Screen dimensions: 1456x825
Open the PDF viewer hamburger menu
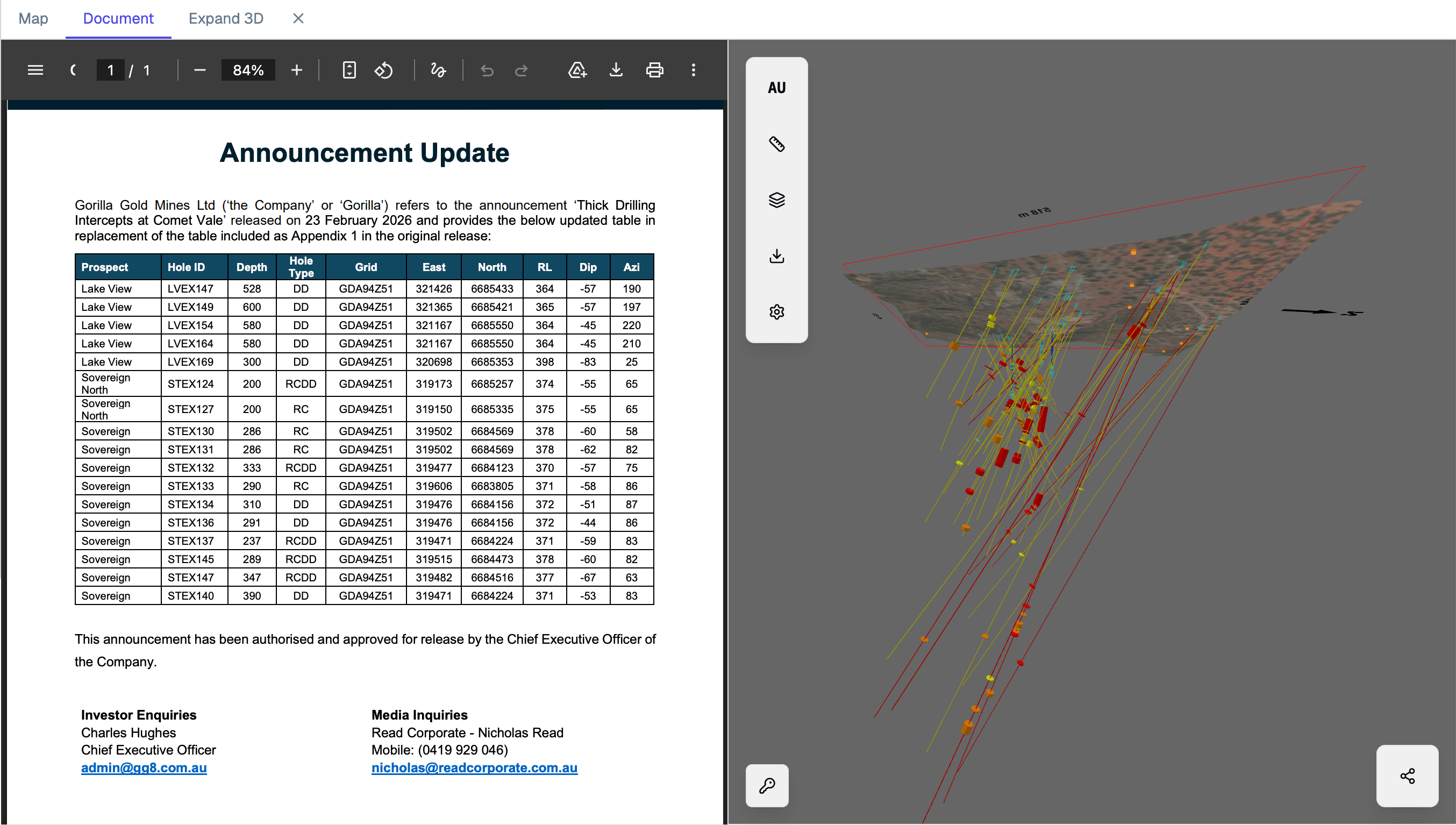click(35, 70)
